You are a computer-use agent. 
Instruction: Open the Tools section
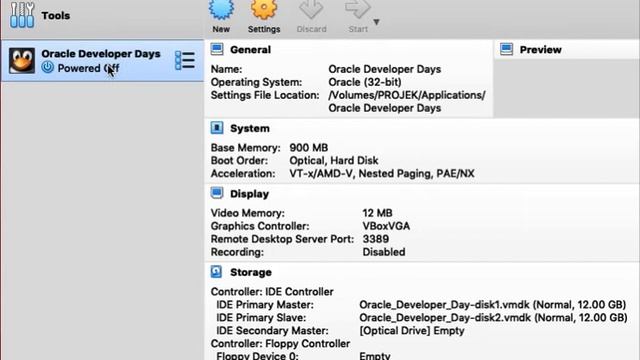[102, 18]
